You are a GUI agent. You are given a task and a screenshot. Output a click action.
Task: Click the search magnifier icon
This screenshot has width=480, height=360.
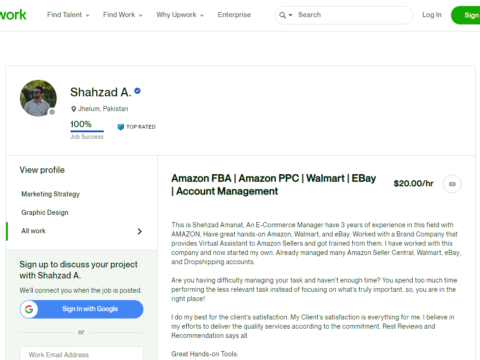tap(282, 15)
